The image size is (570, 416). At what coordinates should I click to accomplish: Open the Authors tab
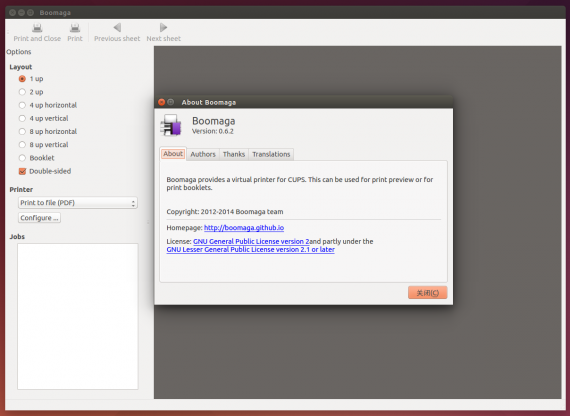pyautogui.click(x=203, y=154)
